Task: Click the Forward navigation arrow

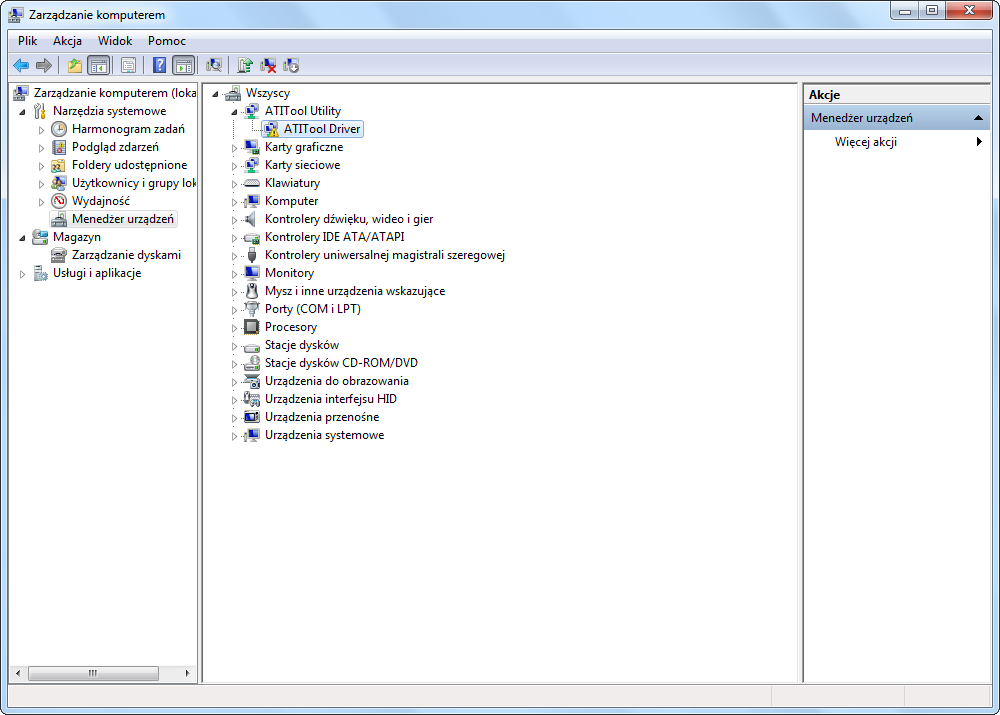Action: [45, 65]
